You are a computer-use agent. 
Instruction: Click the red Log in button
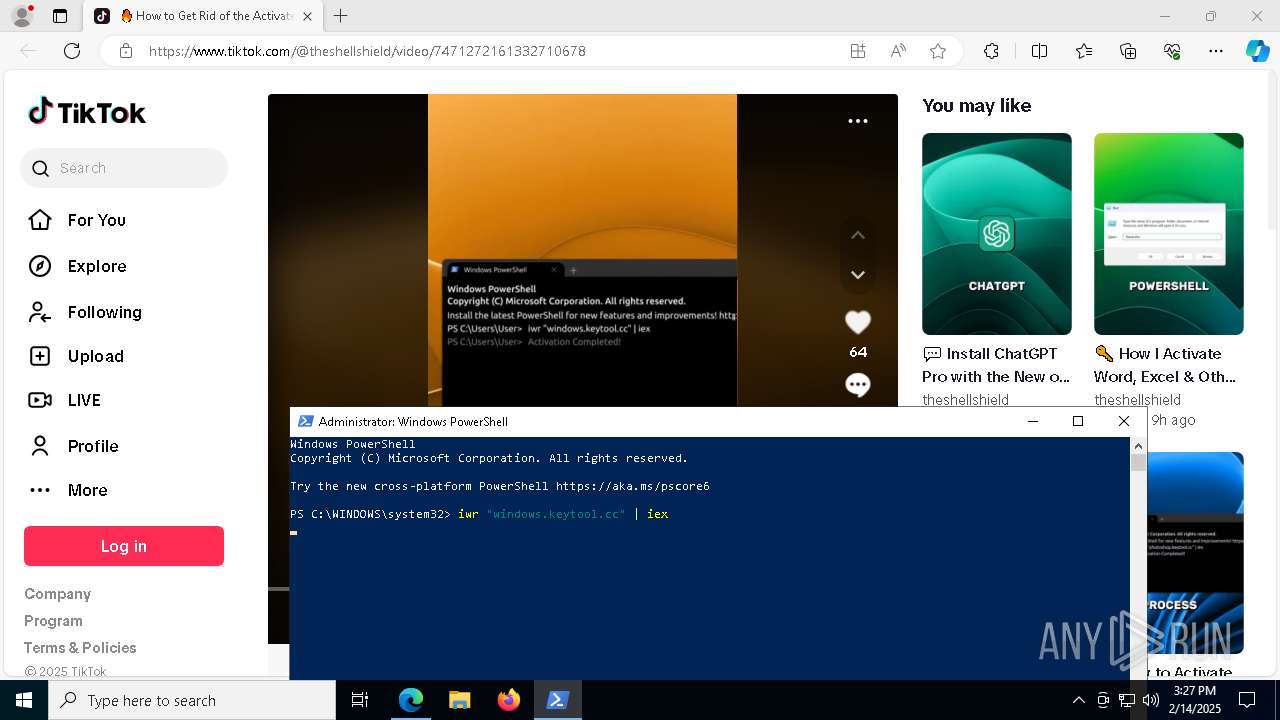click(124, 546)
